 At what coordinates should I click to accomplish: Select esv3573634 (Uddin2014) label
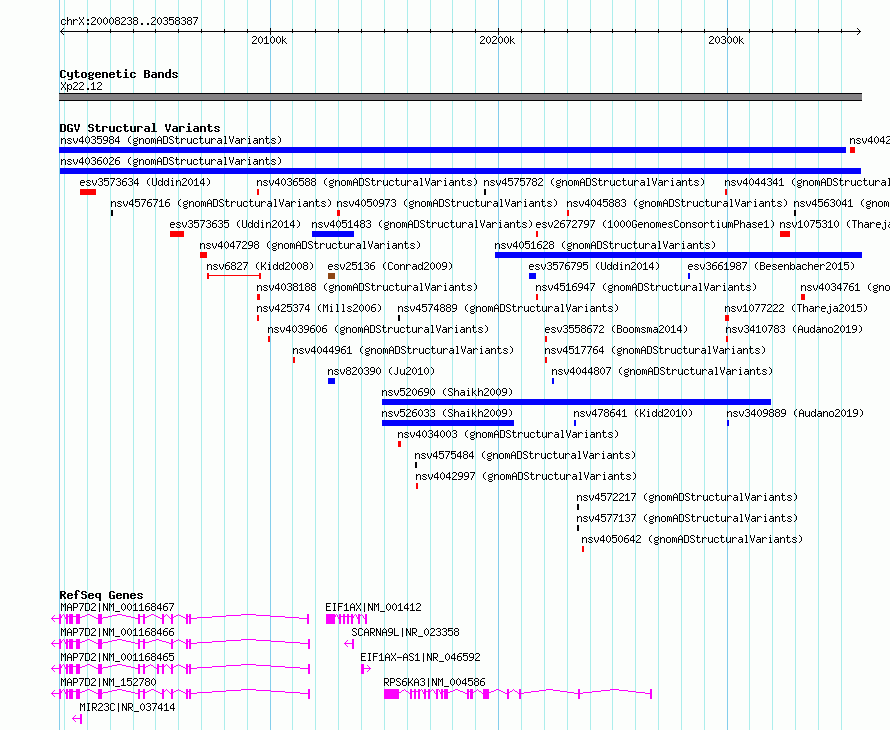click(145, 182)
